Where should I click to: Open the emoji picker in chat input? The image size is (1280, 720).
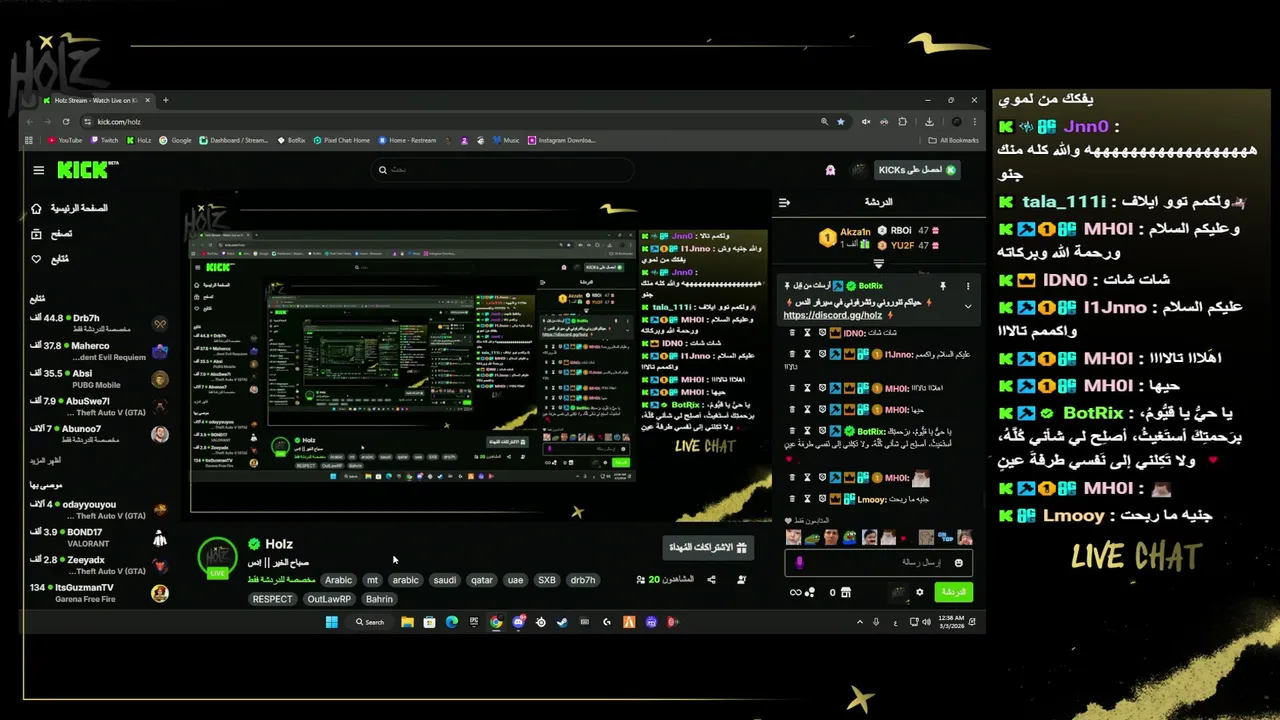click(x=958, y=563)
